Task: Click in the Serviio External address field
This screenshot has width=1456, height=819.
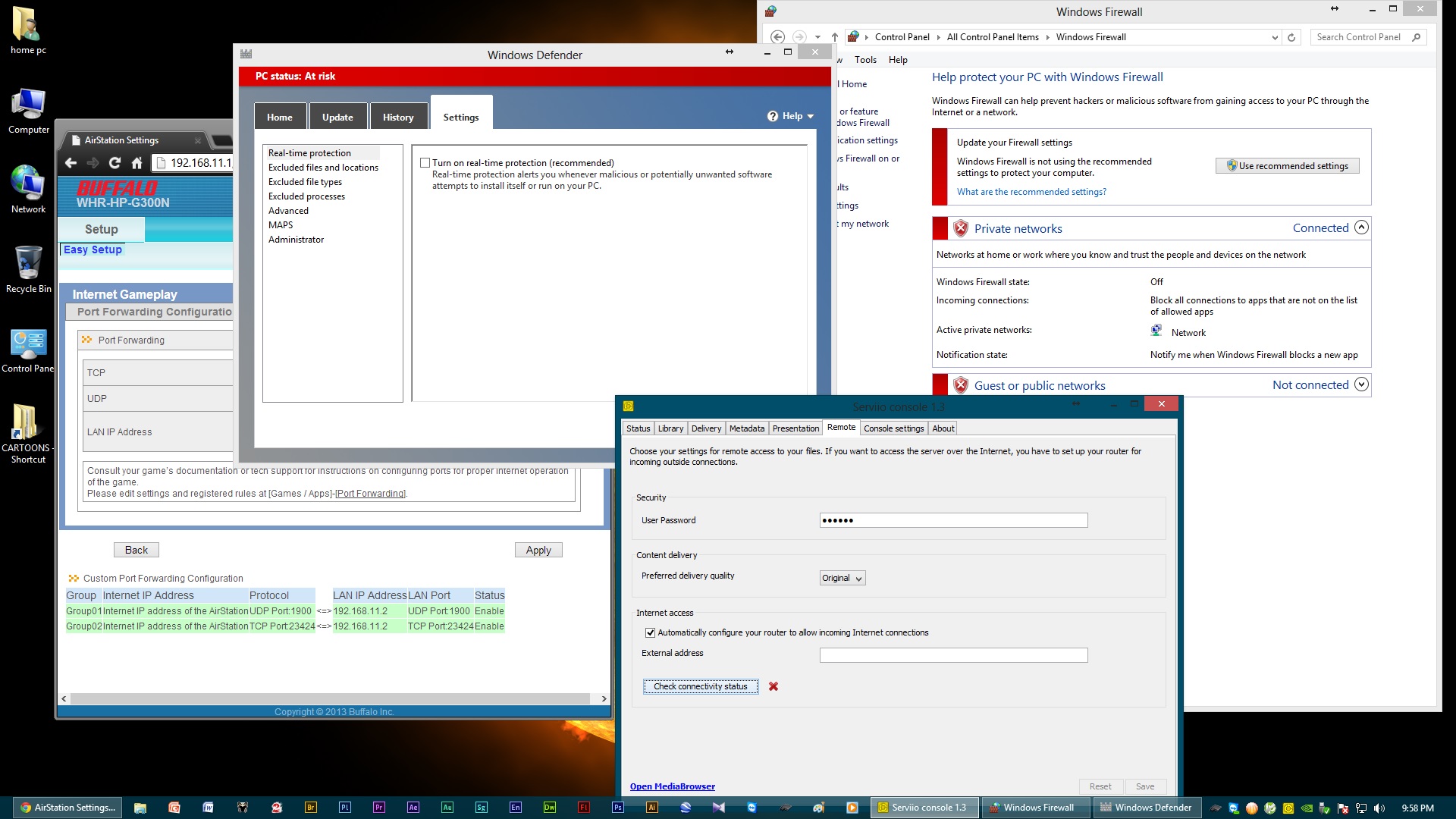Action: (x=953, y=654)
